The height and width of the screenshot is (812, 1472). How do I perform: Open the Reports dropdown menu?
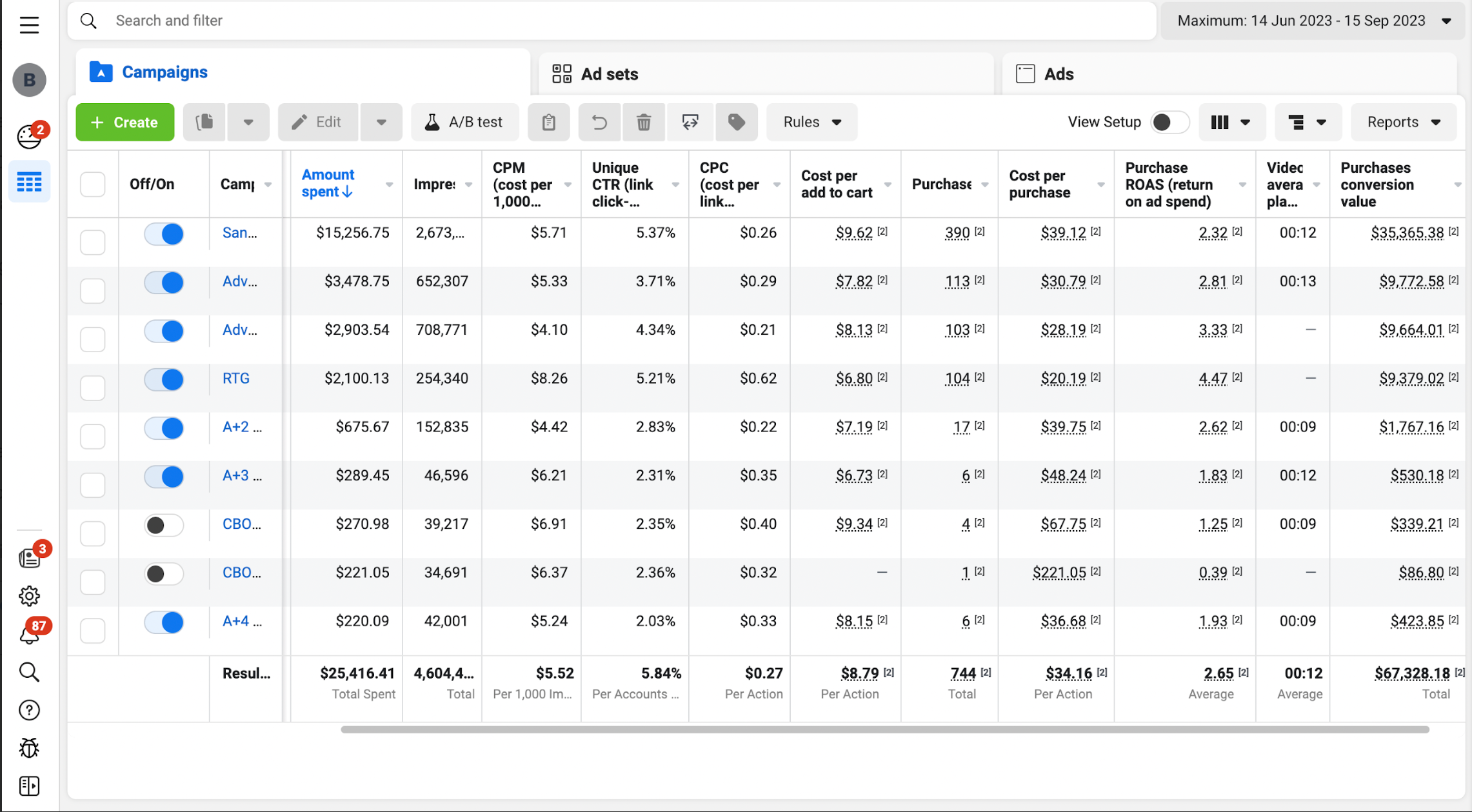1403,122
